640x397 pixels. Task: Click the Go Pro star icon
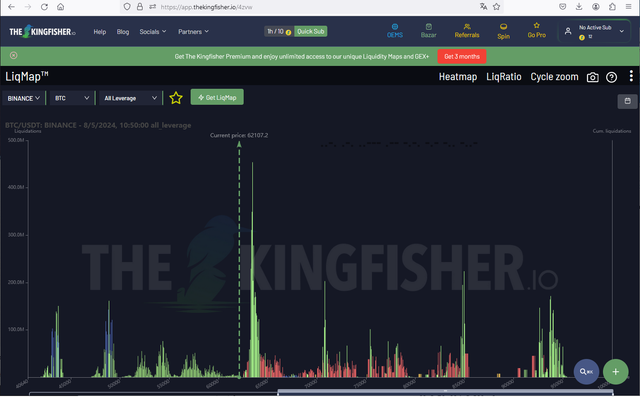[x=536, y=25]
